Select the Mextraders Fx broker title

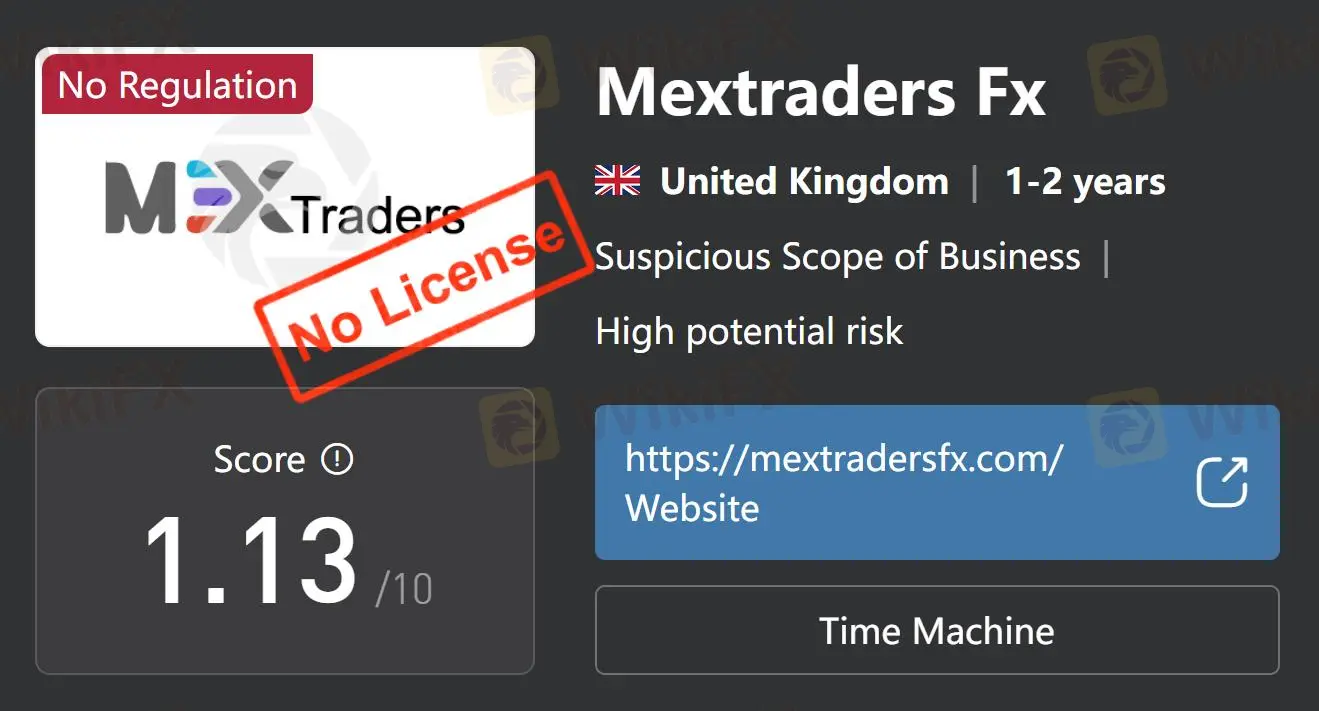pos(821,92)
